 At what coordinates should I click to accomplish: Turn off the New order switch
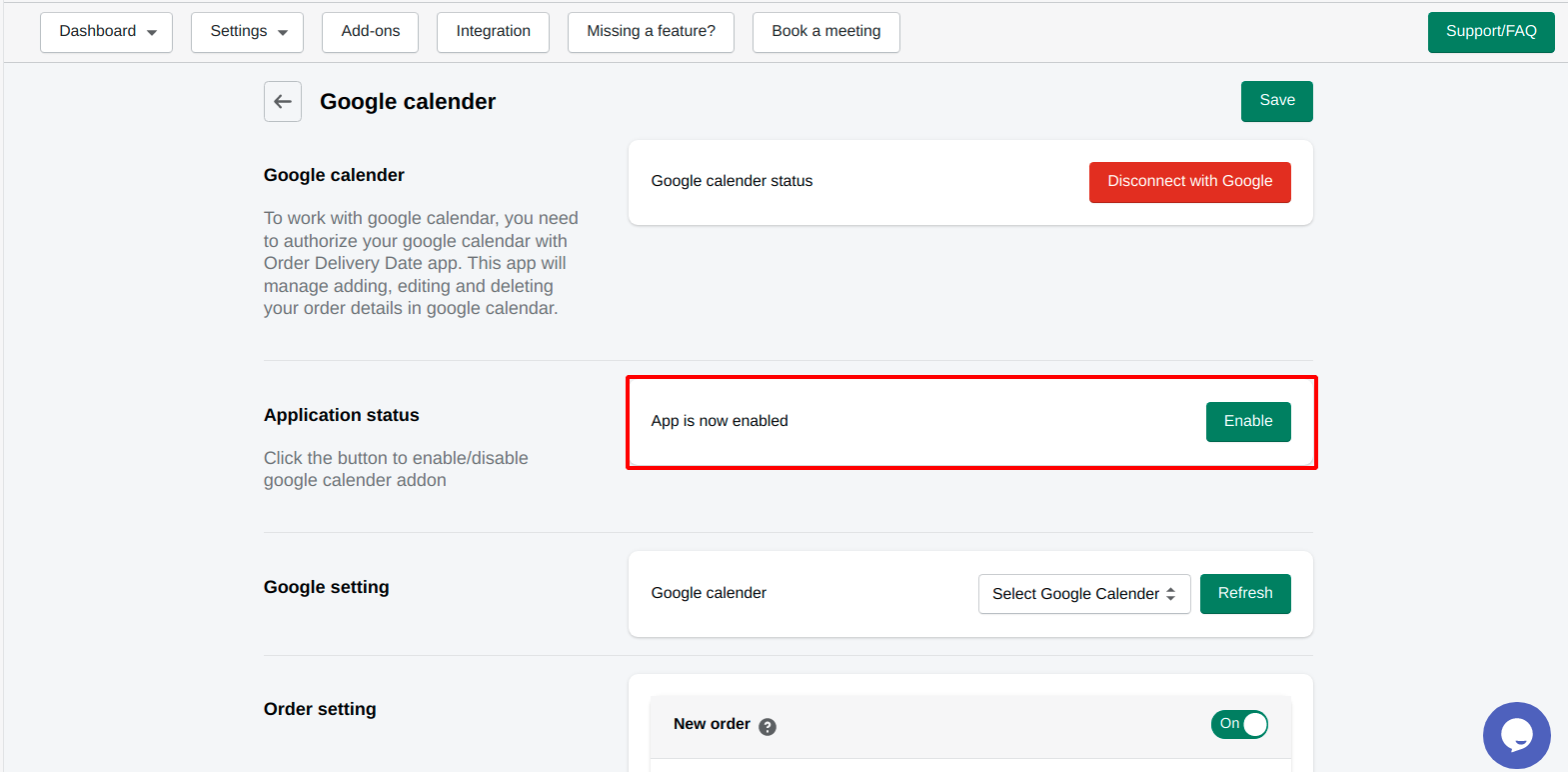tap(1239, 724)
